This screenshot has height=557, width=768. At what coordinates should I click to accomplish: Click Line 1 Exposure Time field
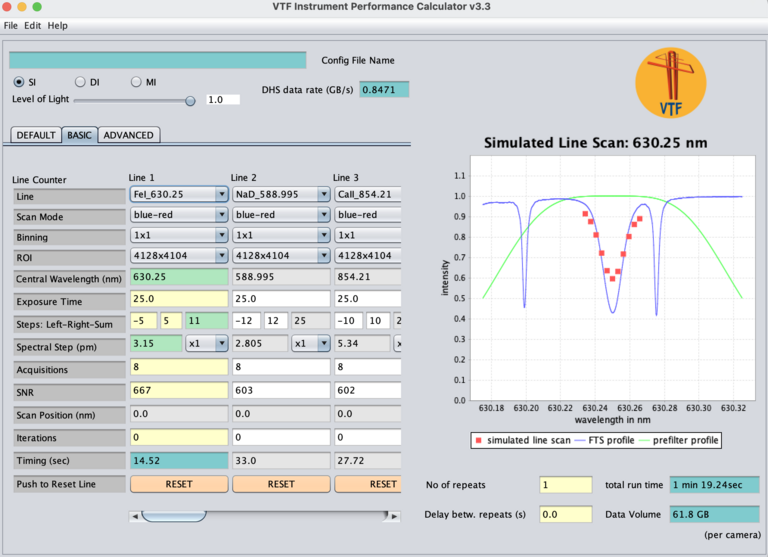tap(179, 299)
